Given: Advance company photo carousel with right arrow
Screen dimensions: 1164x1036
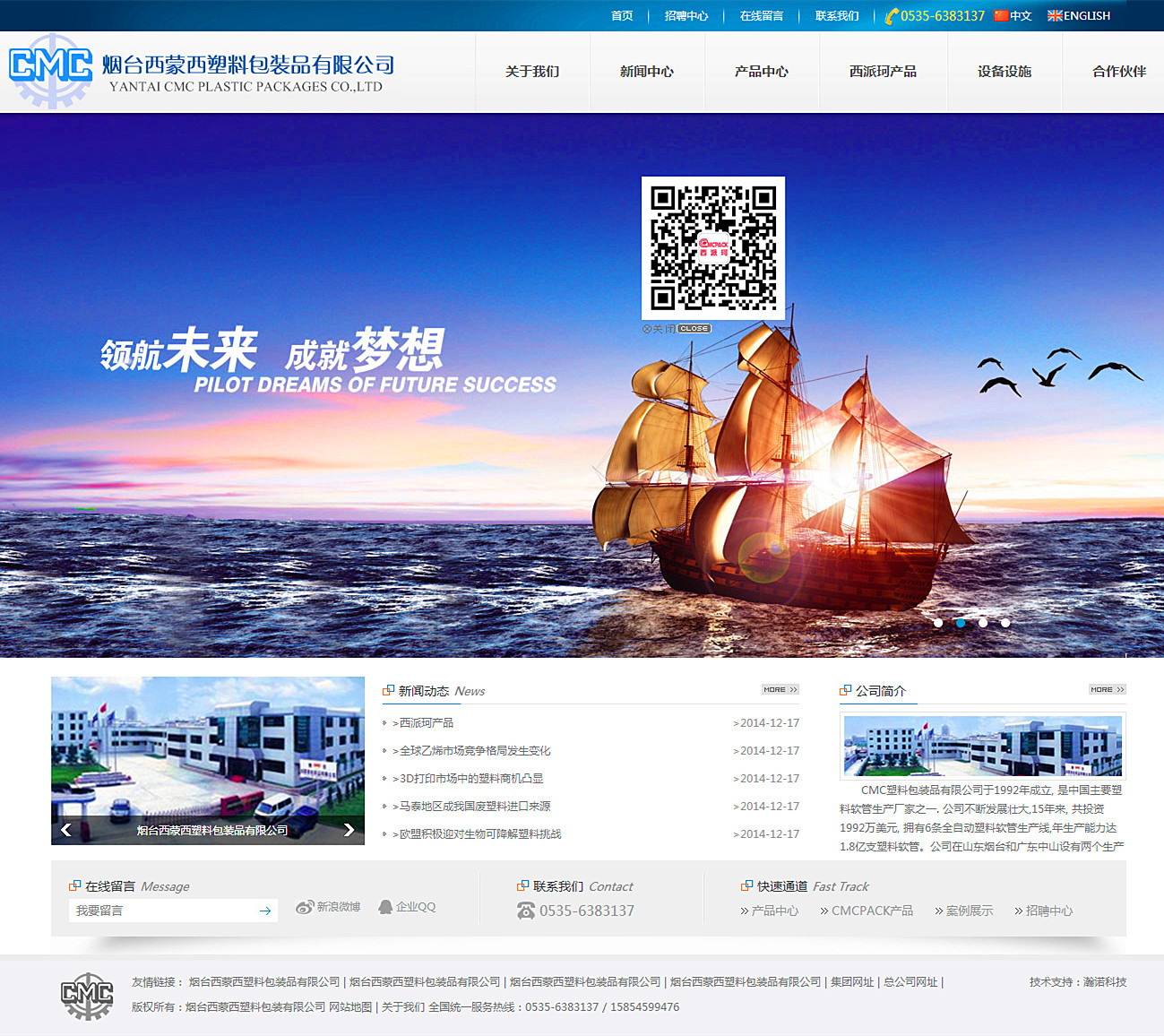Looking at the screenshot, I should click(349, 830).
